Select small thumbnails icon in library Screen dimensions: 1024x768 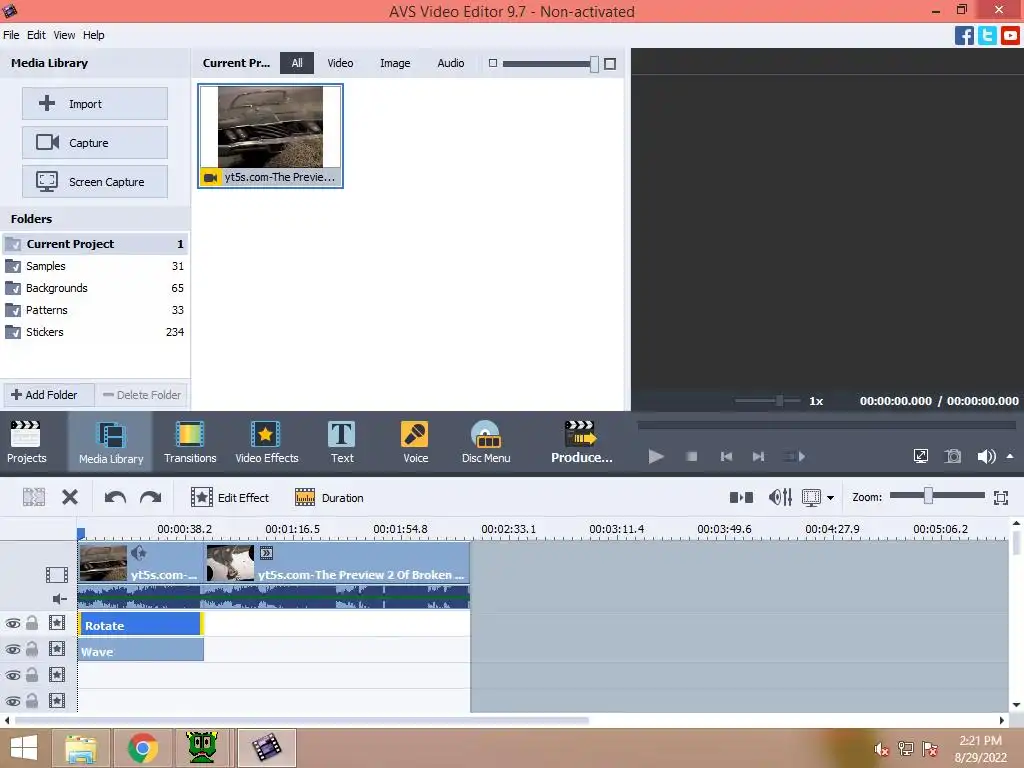pos(493,63)
